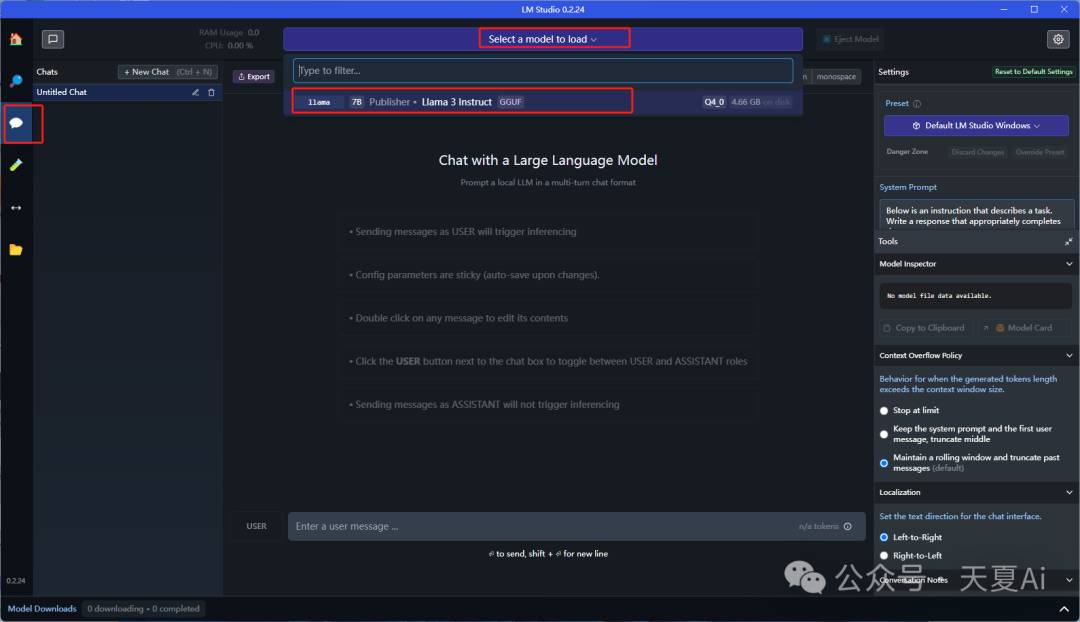The image size is (1080, 622).
Task: Collapse the Localization section
Action: 1069,493
